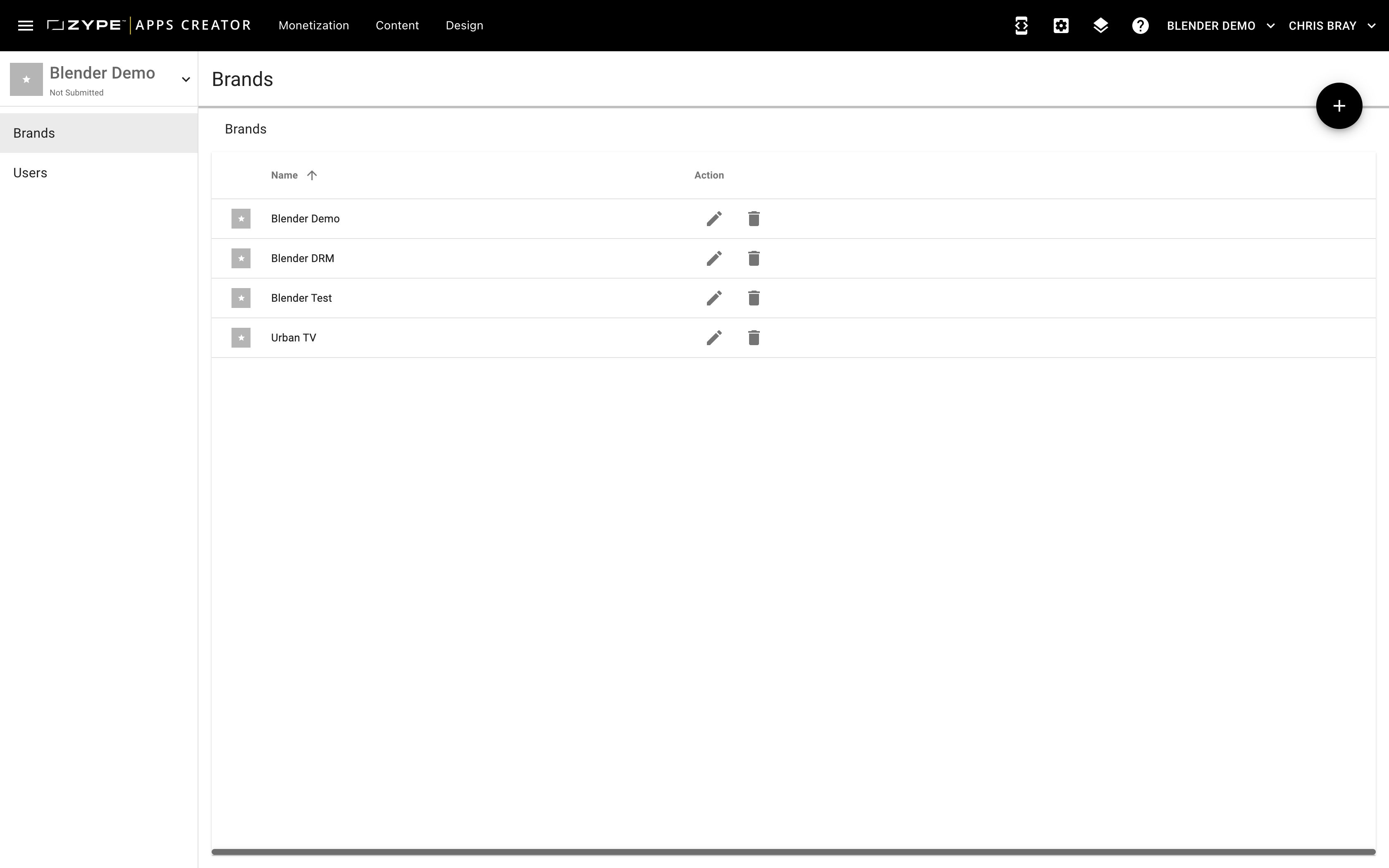Sort brands by the Name arrow icon
The width and height of the screenshot is (1389, 868).
coord(312,175)
